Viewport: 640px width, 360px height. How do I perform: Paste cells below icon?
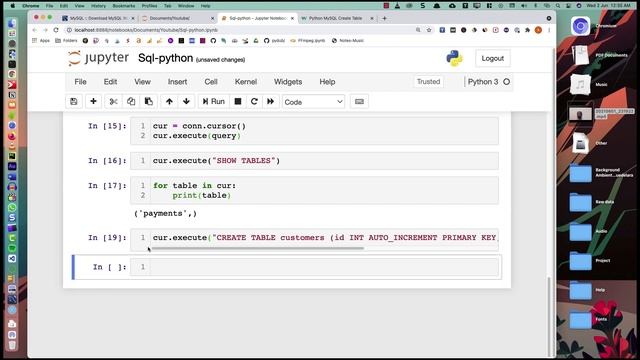149,102
